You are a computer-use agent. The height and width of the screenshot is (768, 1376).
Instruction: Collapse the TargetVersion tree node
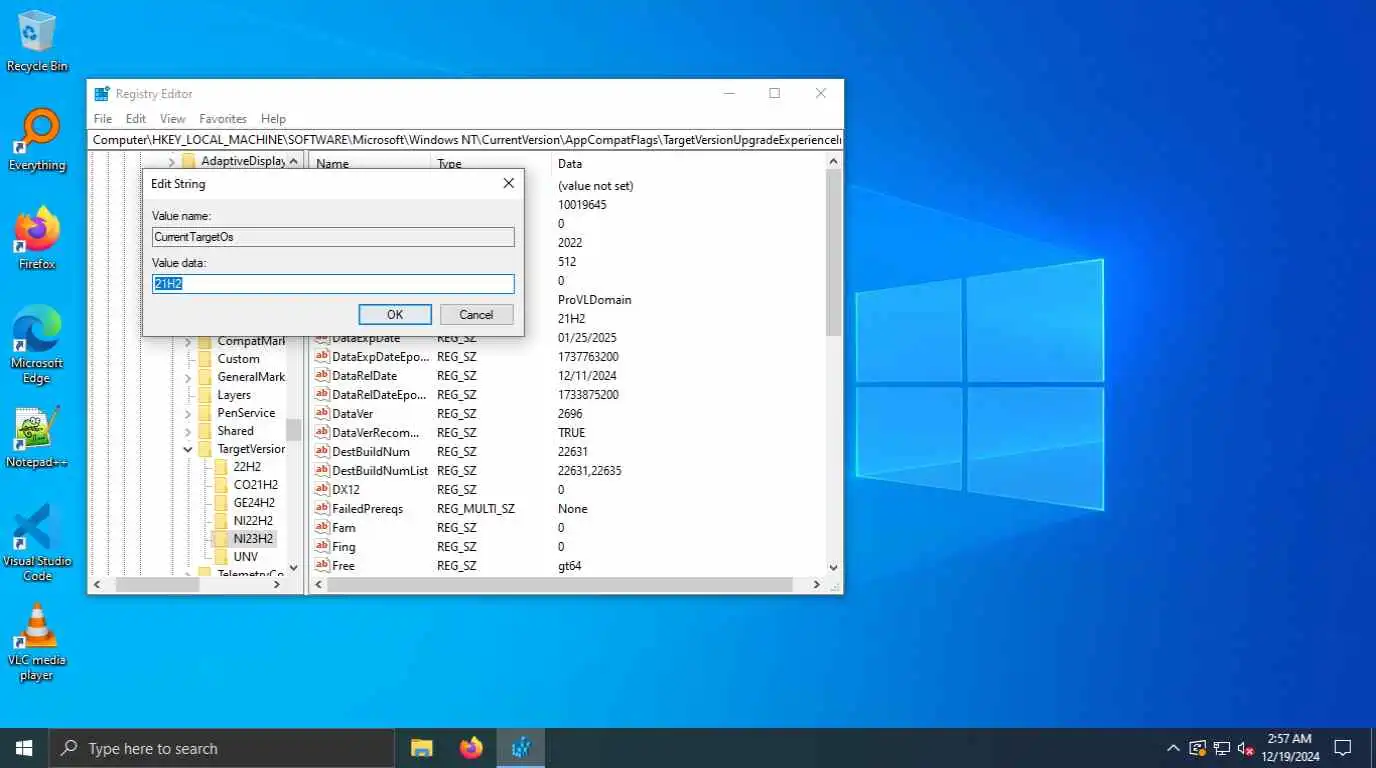coord(188,449)
